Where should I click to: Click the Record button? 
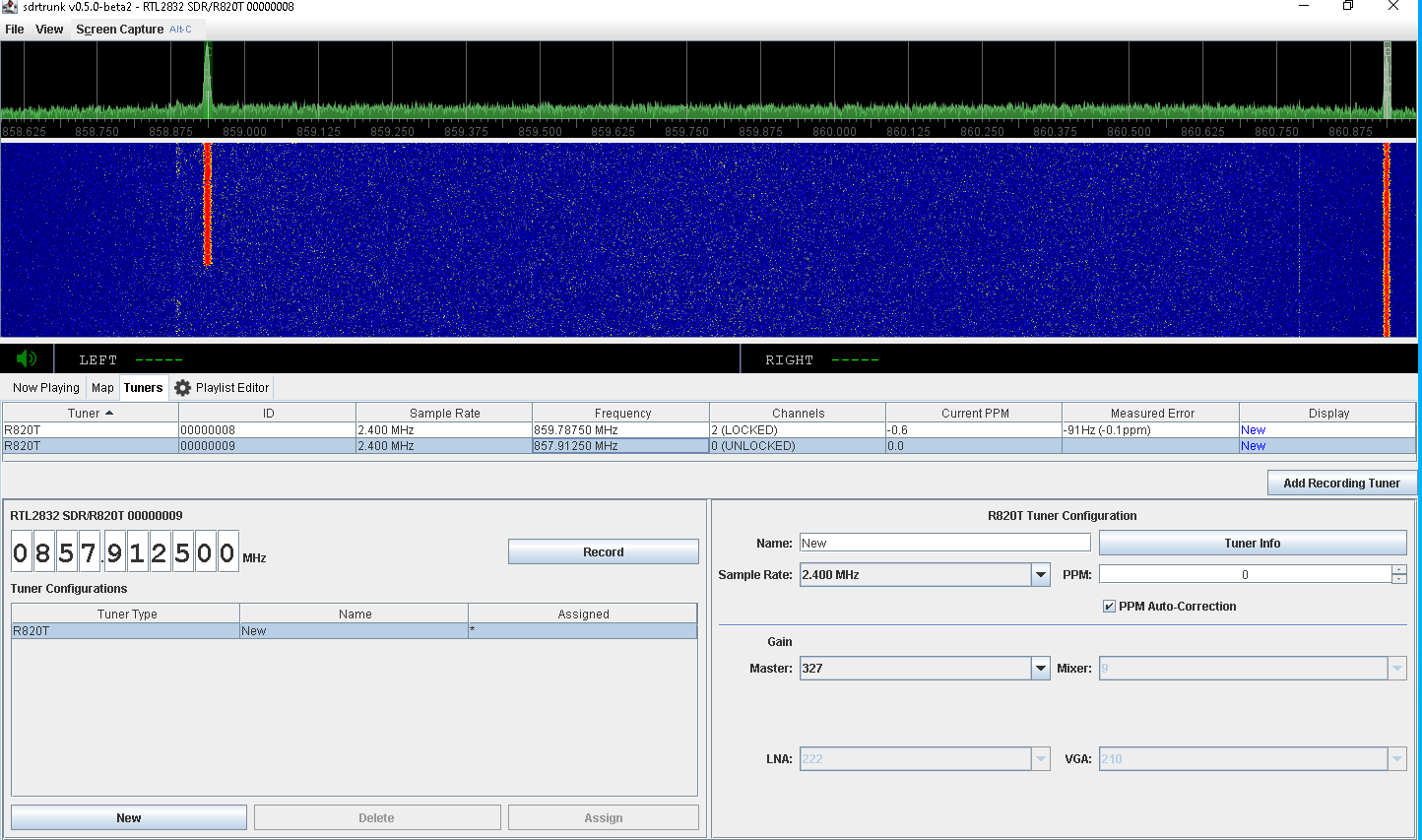pyautogui.click(x=603, y=551)
